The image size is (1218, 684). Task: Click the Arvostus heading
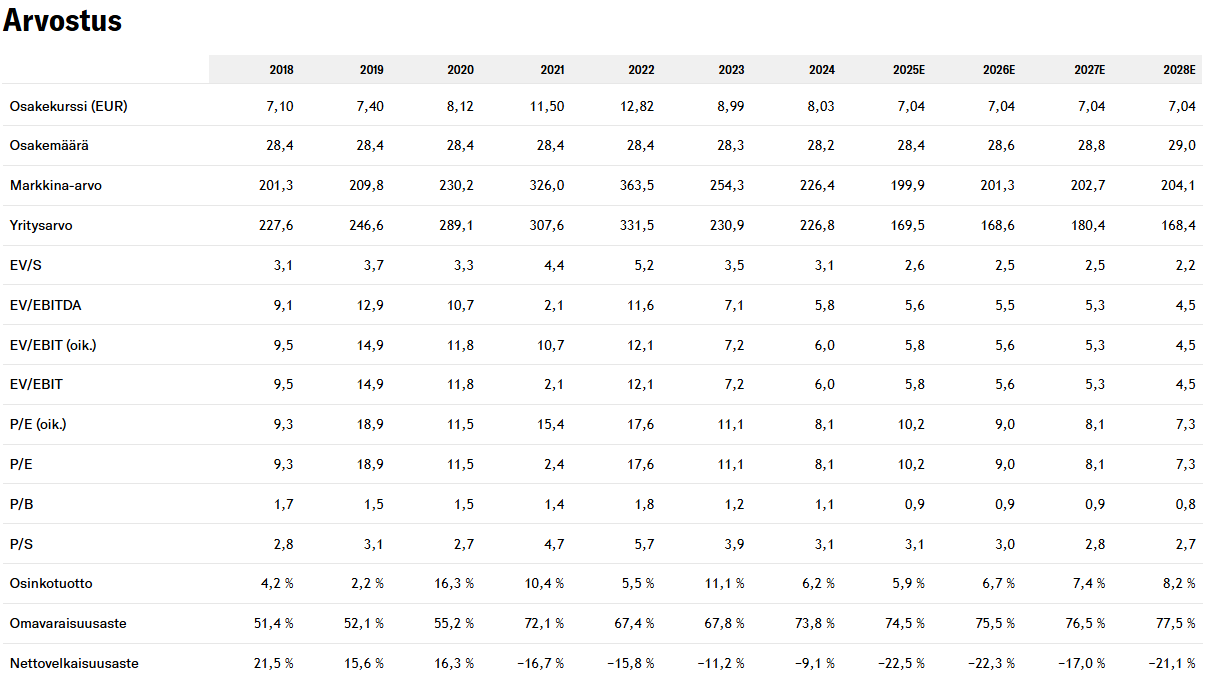(62, 21)
